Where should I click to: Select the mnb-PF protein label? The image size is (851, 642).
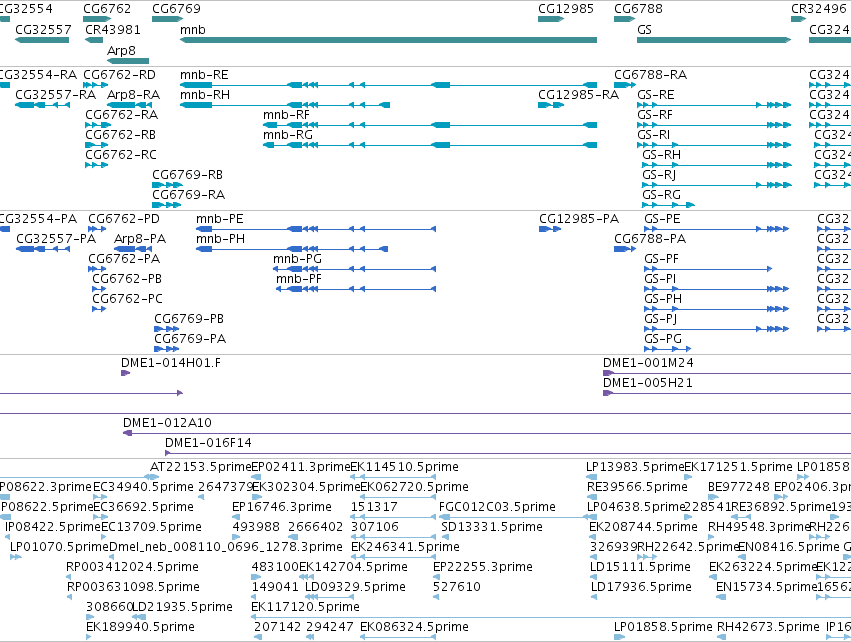[299, 279]
